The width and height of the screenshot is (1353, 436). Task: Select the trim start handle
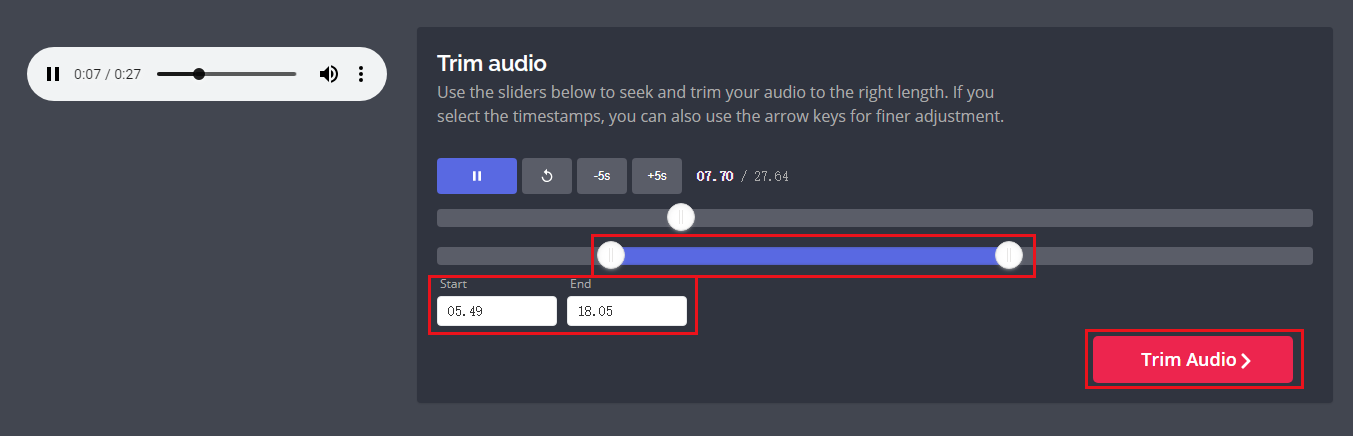tap(611, 256)
